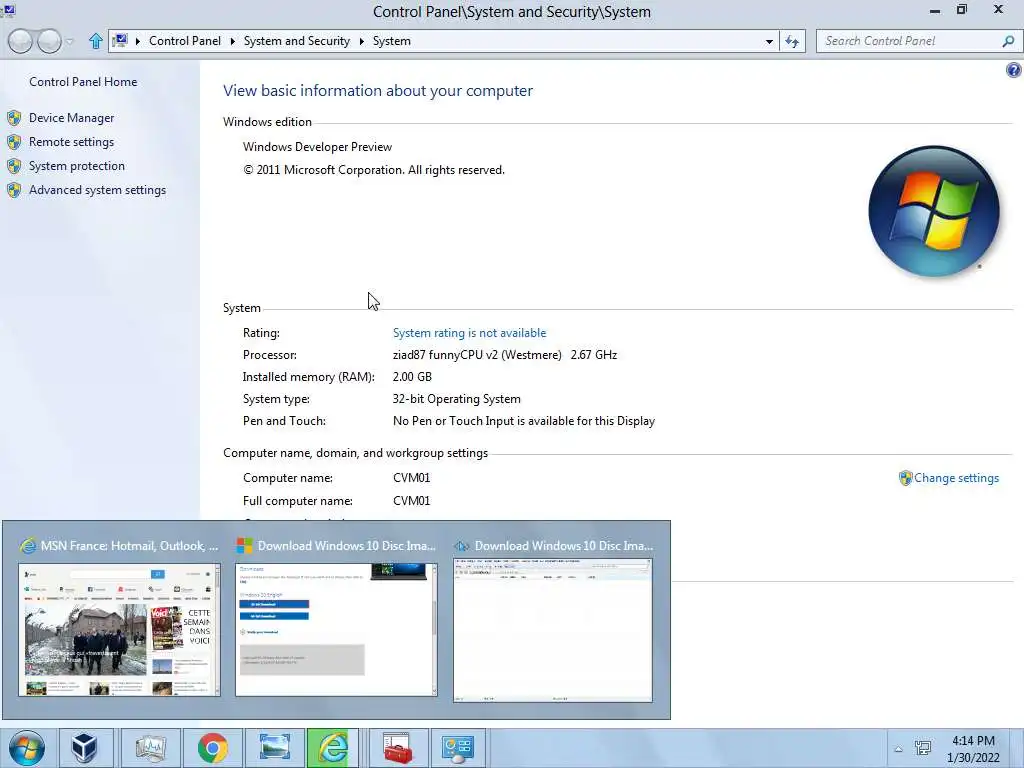Open Google Chrome from taskbar

pos(212,748)
